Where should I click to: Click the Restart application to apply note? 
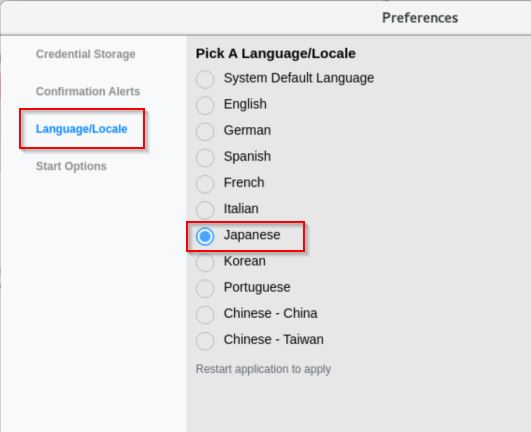[x=263, y=369]
